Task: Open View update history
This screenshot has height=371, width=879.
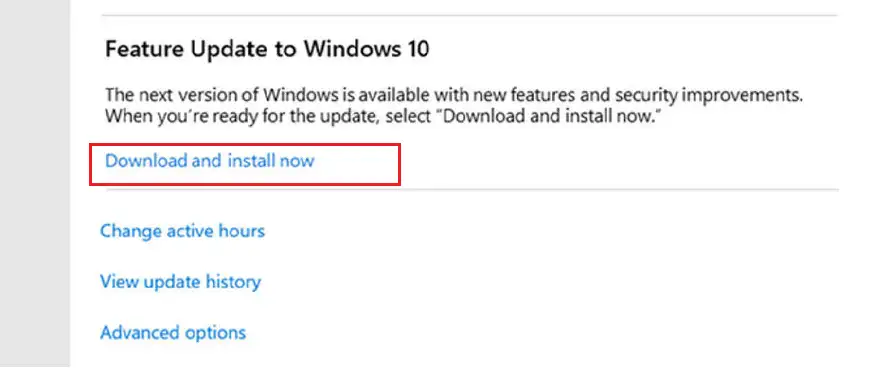Action: (180, 282)
